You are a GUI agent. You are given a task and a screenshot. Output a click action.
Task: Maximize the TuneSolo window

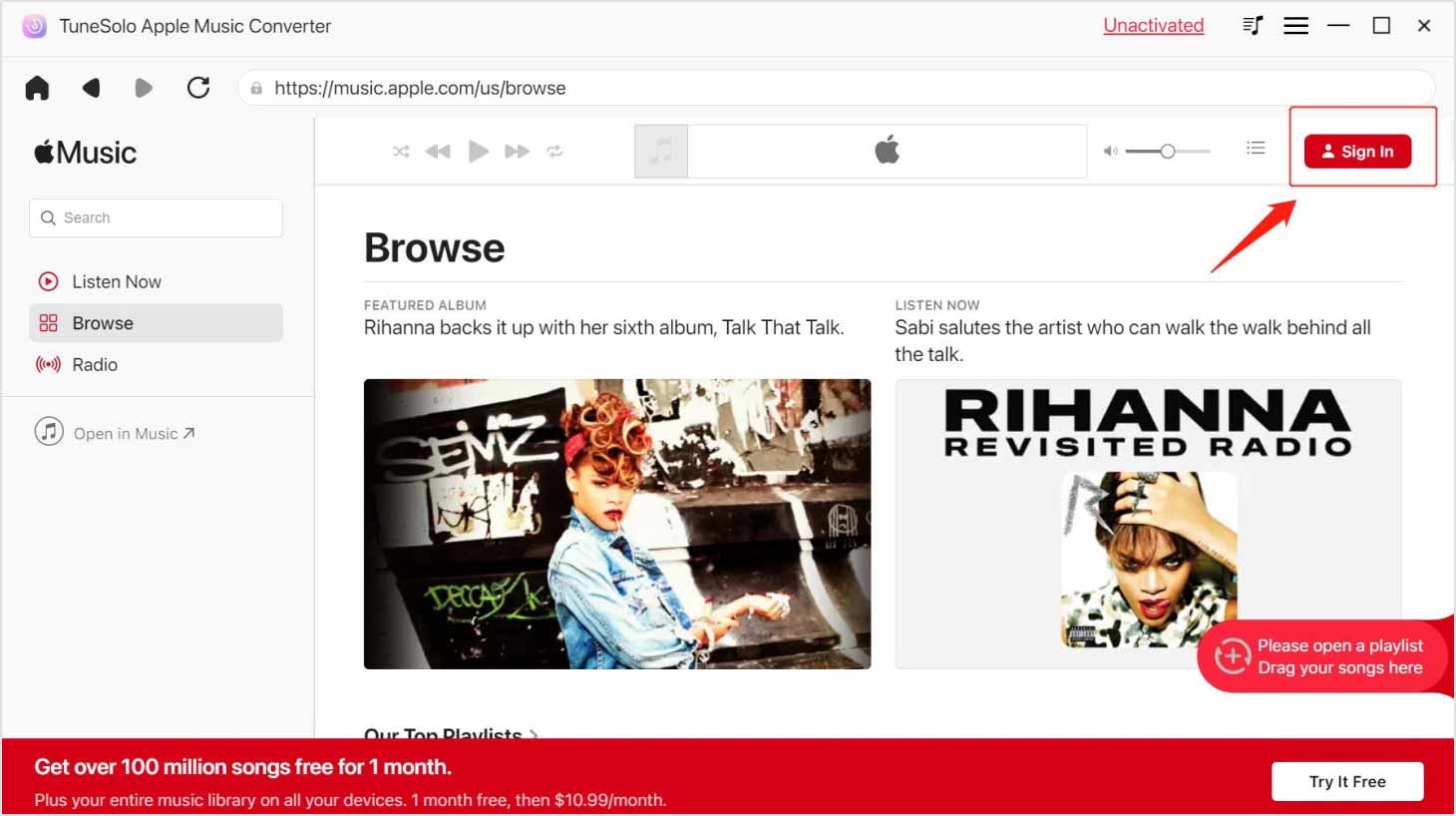(x=1381, y=26)
